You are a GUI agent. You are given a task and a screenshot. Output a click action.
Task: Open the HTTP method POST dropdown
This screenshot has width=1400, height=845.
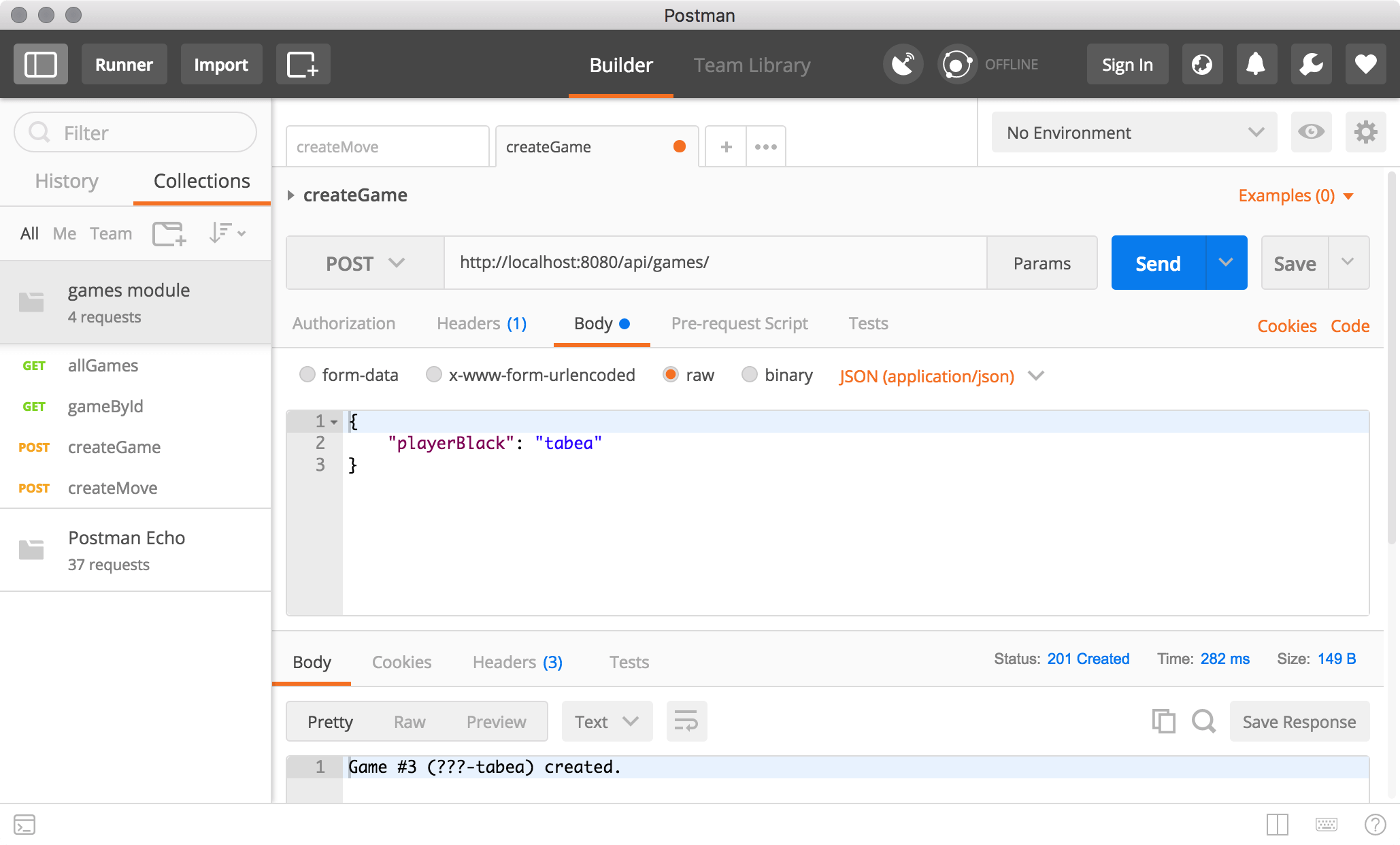pyautogui.click(x=365, y=263)
